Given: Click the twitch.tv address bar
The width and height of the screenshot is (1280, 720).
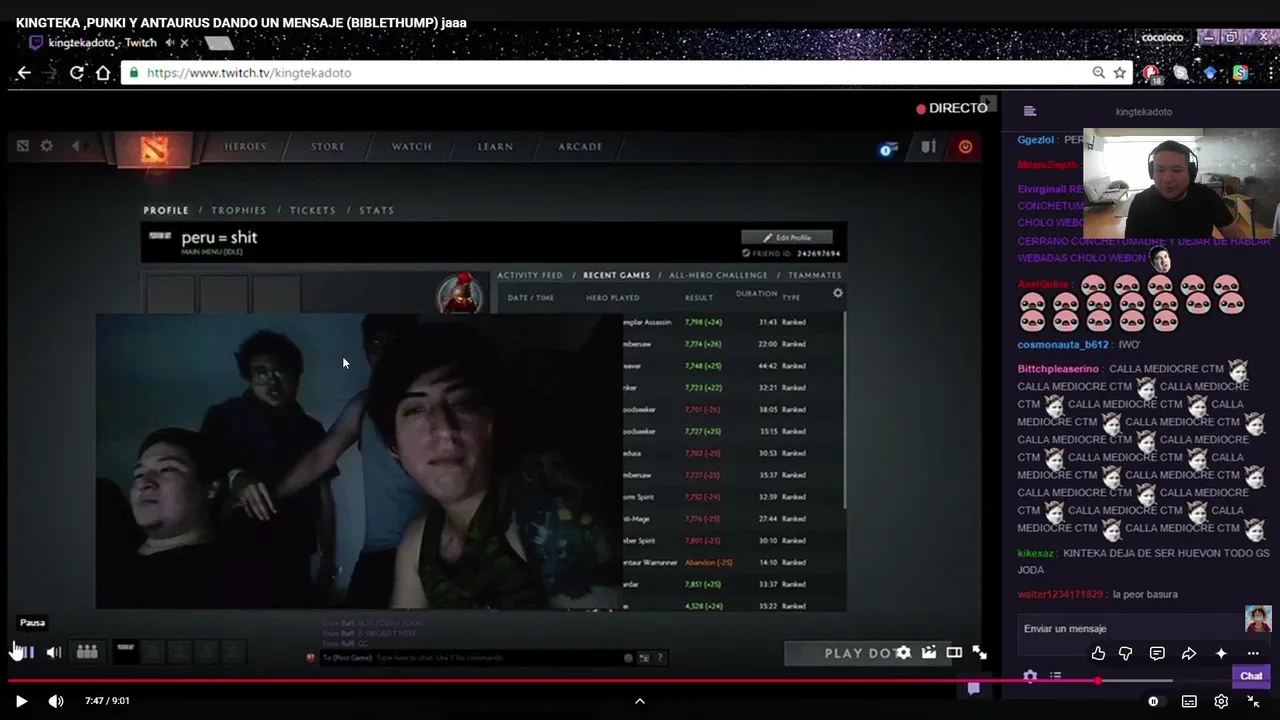Looking at the screenshot, I should 627,73.
